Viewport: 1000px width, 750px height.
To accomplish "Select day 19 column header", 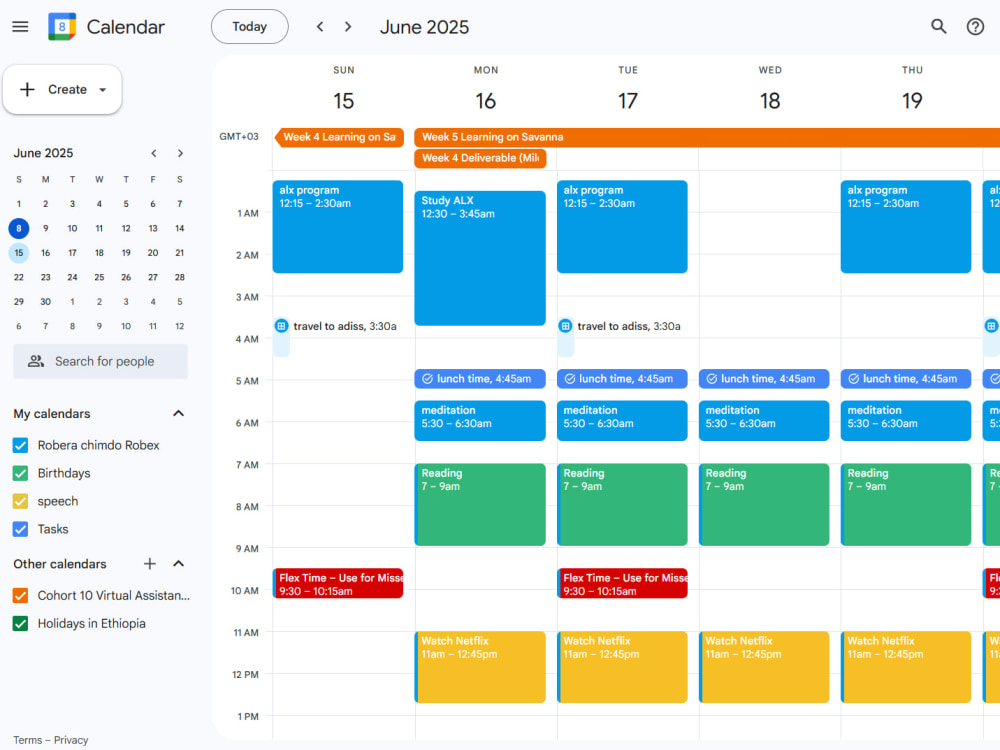I will pos(912,101).
